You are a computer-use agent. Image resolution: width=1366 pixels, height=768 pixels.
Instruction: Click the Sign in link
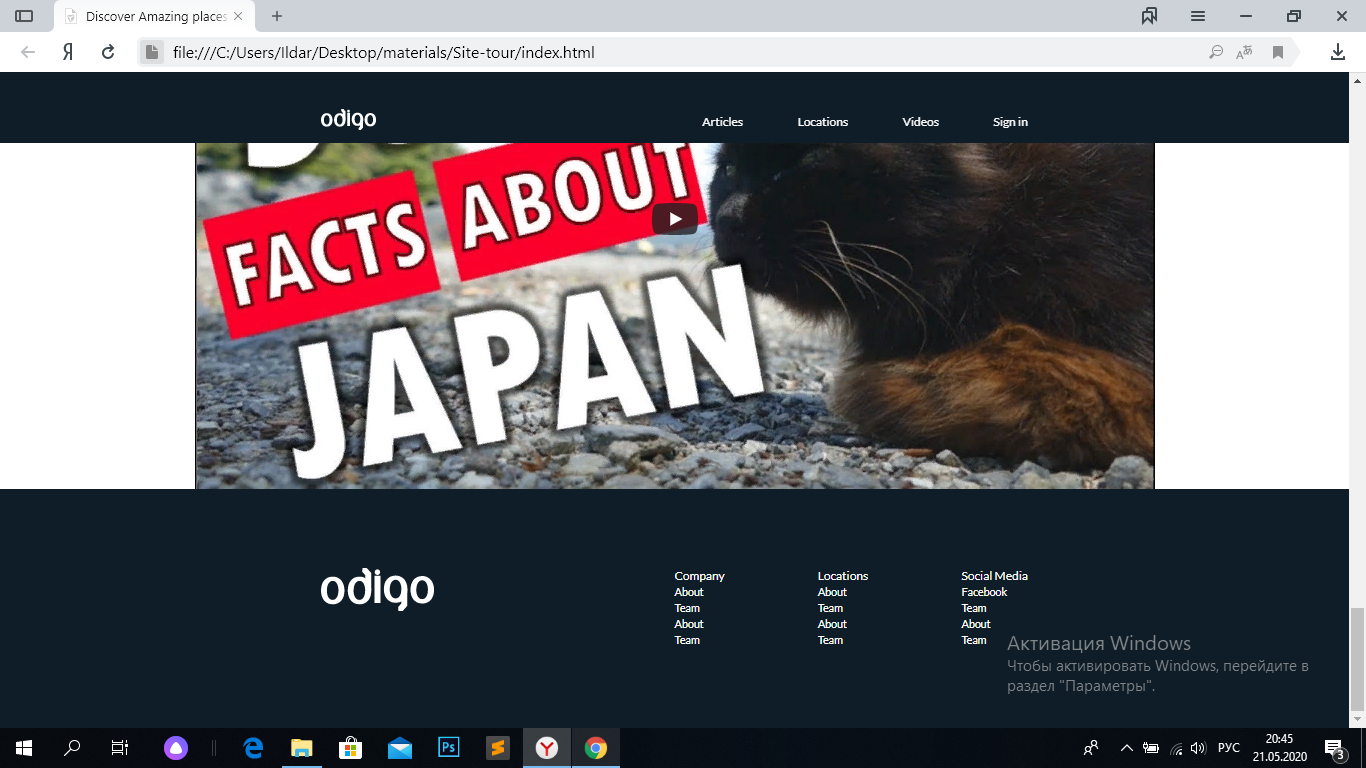click(x=1010, y=122)
